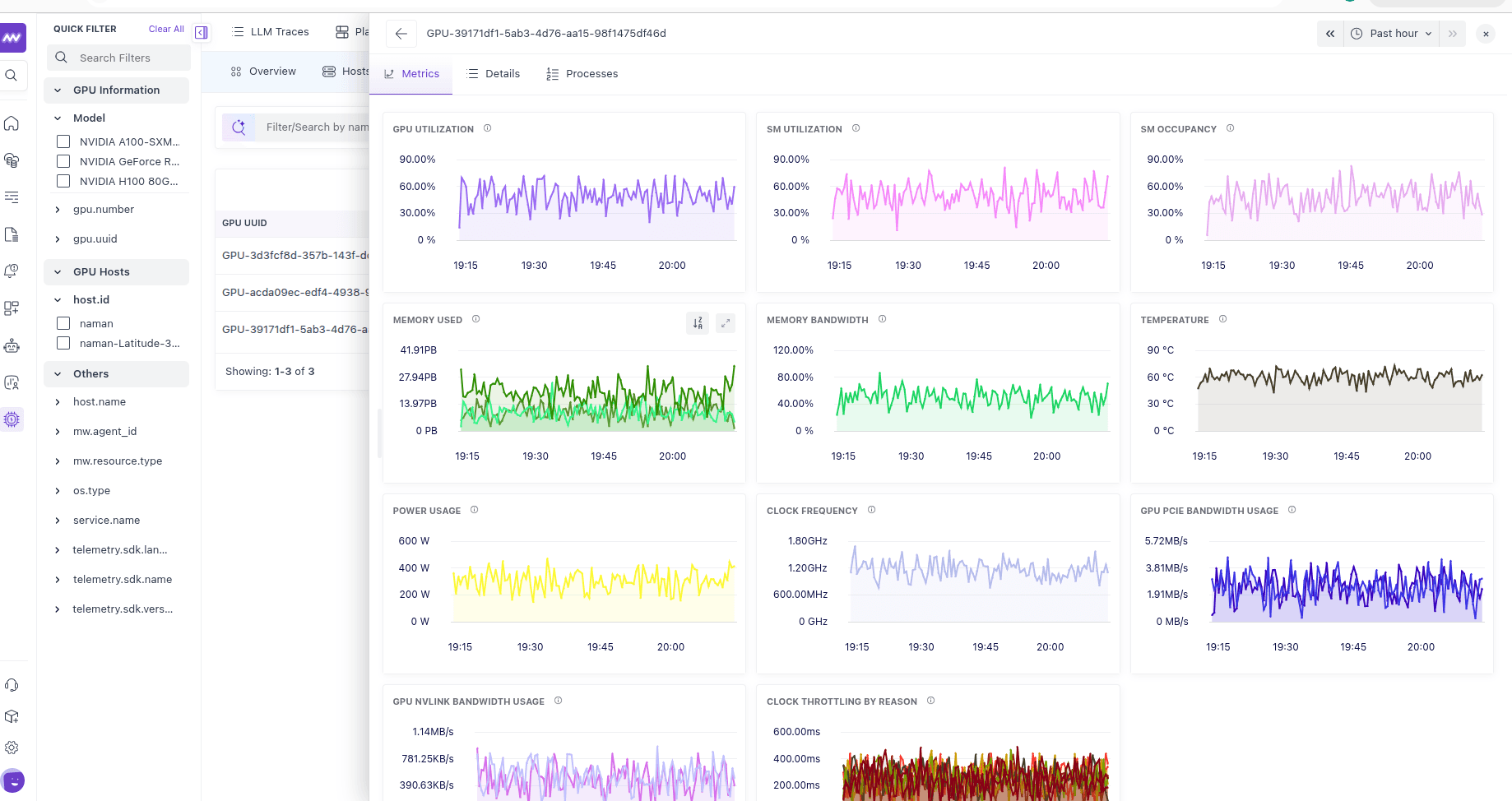Screen dimensions: 1512x801
Task: Open the Hosts tab
Action: click(x=346, y=72)
